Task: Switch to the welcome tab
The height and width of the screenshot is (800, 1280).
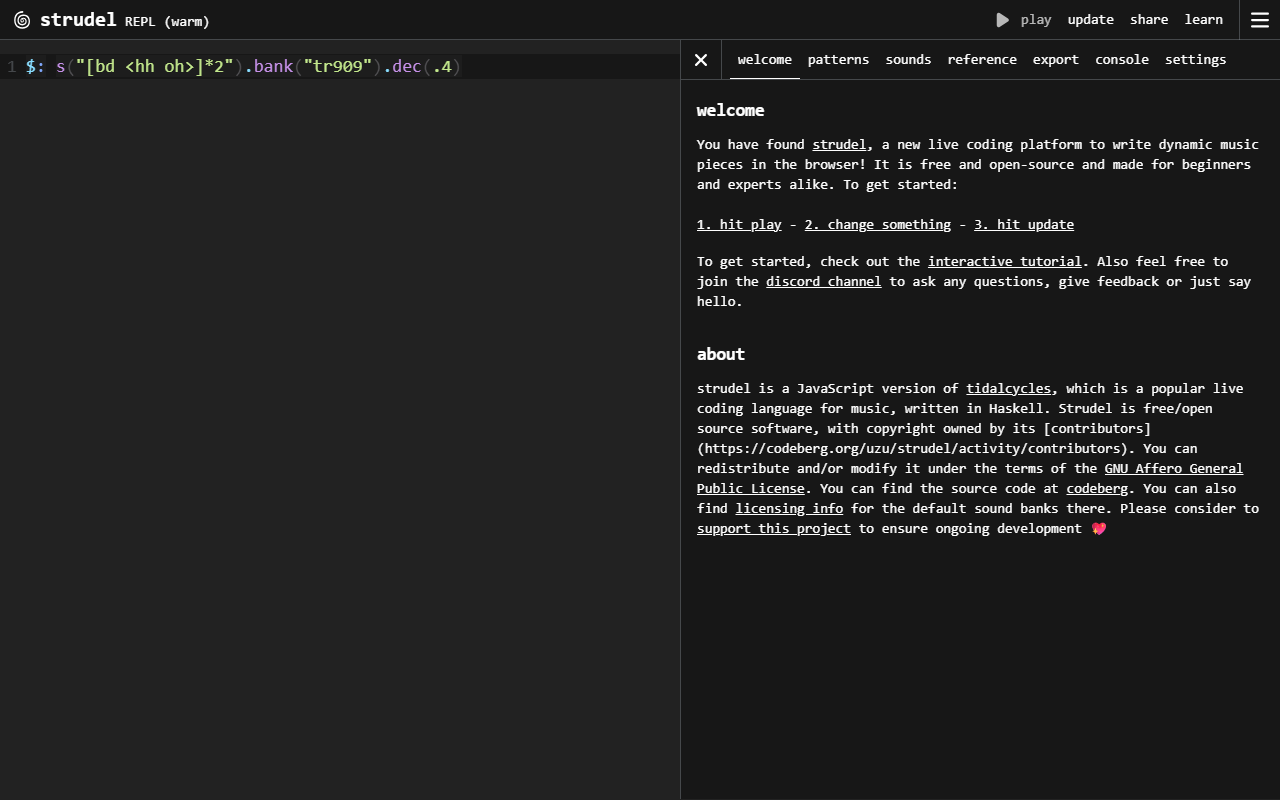Action: [765, 60]
